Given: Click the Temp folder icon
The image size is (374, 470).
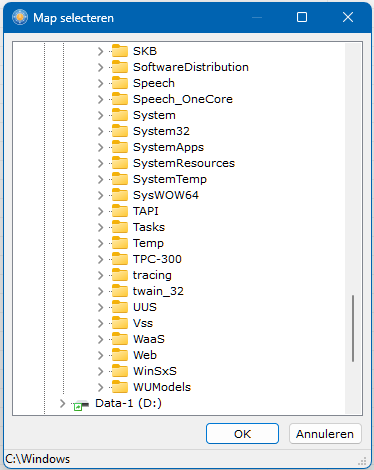Looking at the screenshot, I should click(x=120, y=243).
